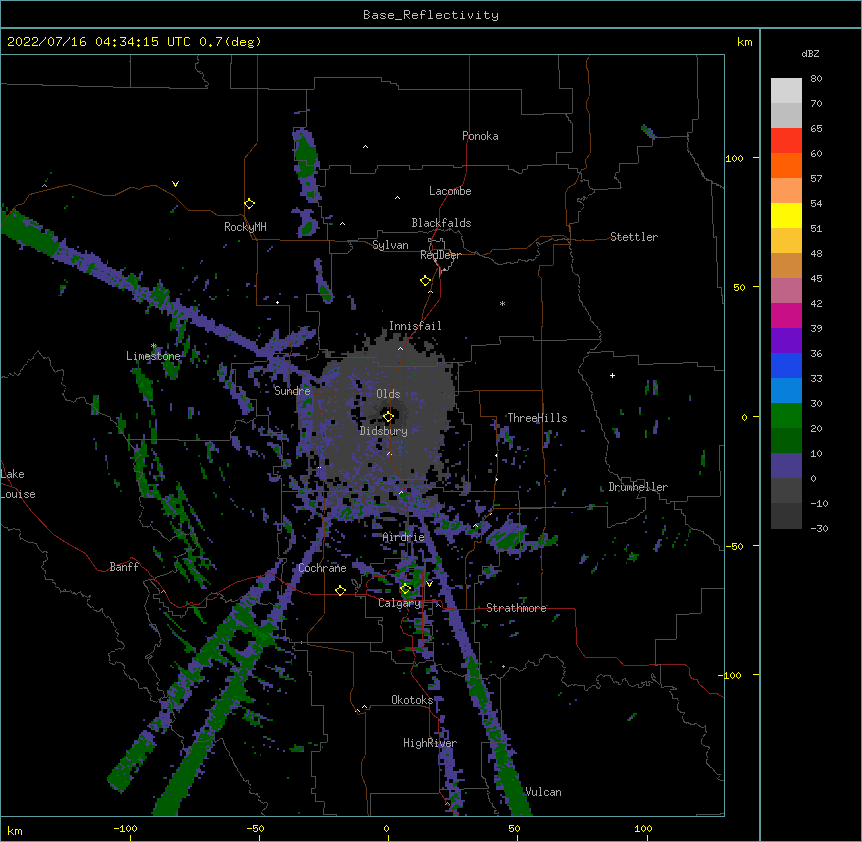
Task: Click the Innisfail label
Action: point(415,326)
